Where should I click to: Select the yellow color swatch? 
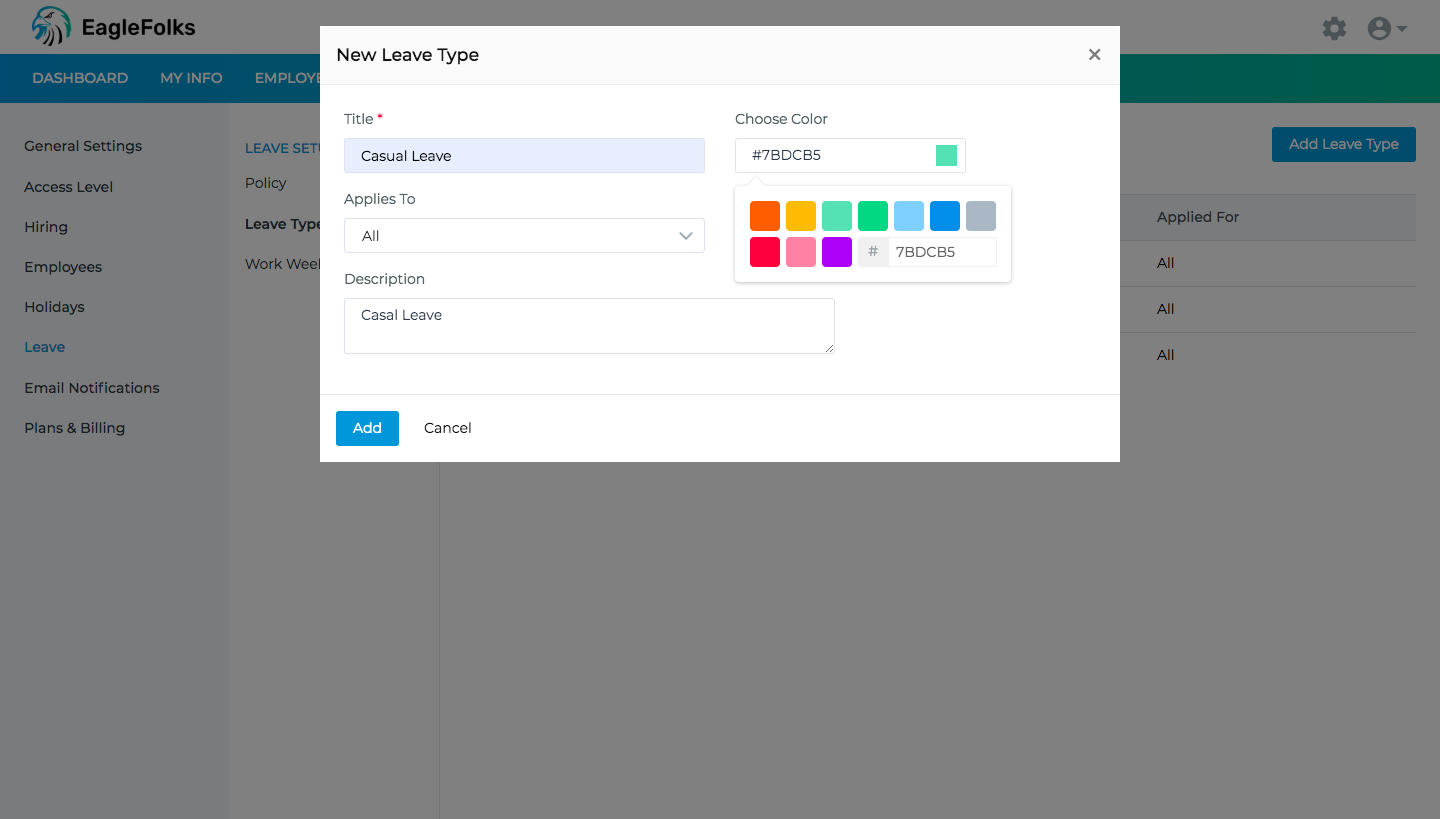tap(801, 216)
